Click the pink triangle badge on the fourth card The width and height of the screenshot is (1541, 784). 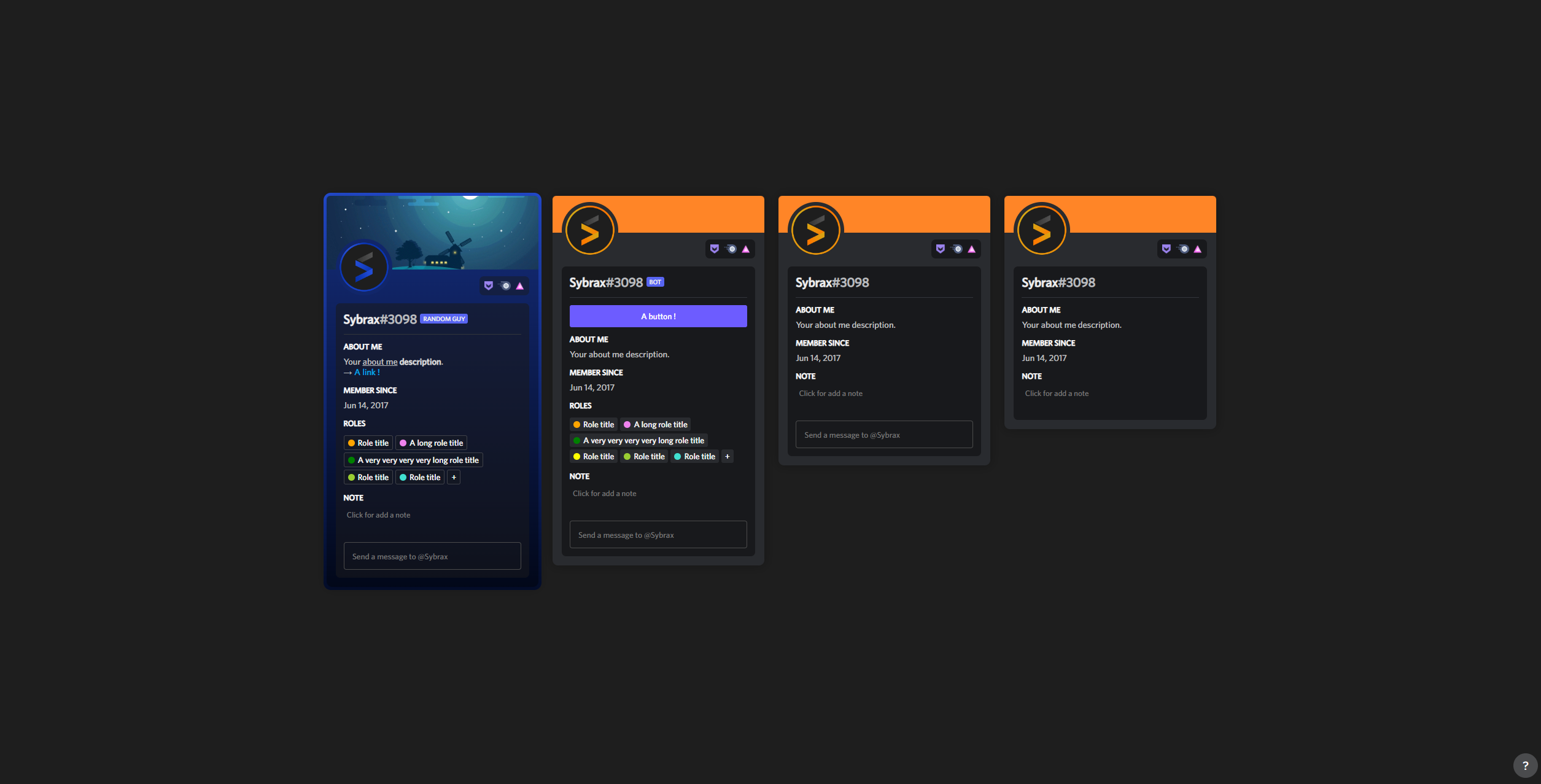1197,249
